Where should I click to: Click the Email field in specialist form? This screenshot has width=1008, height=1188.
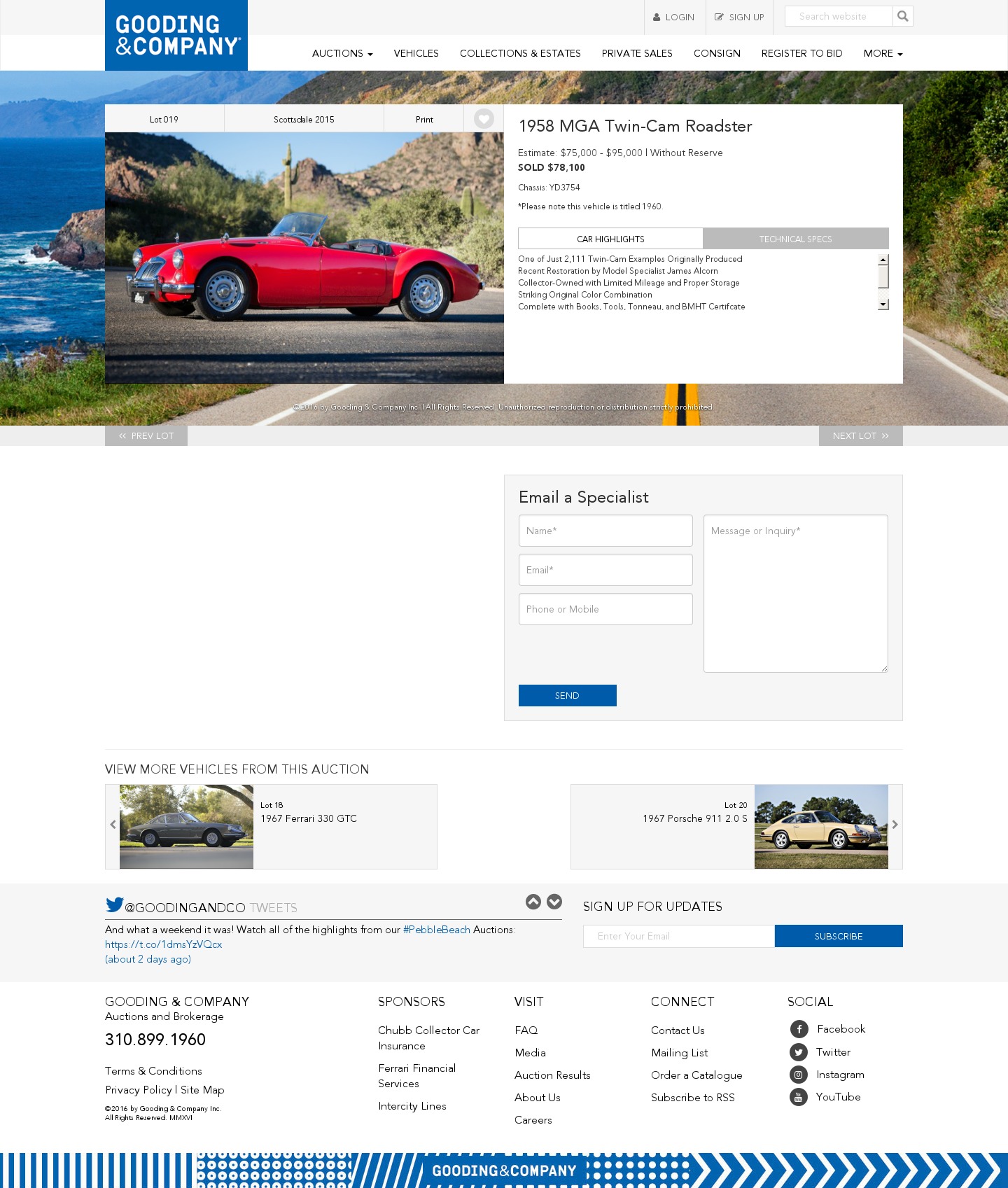(605, 570)
